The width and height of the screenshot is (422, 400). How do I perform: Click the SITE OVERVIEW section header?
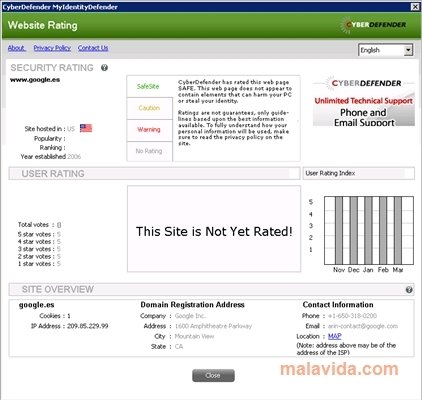pos(212,289)
